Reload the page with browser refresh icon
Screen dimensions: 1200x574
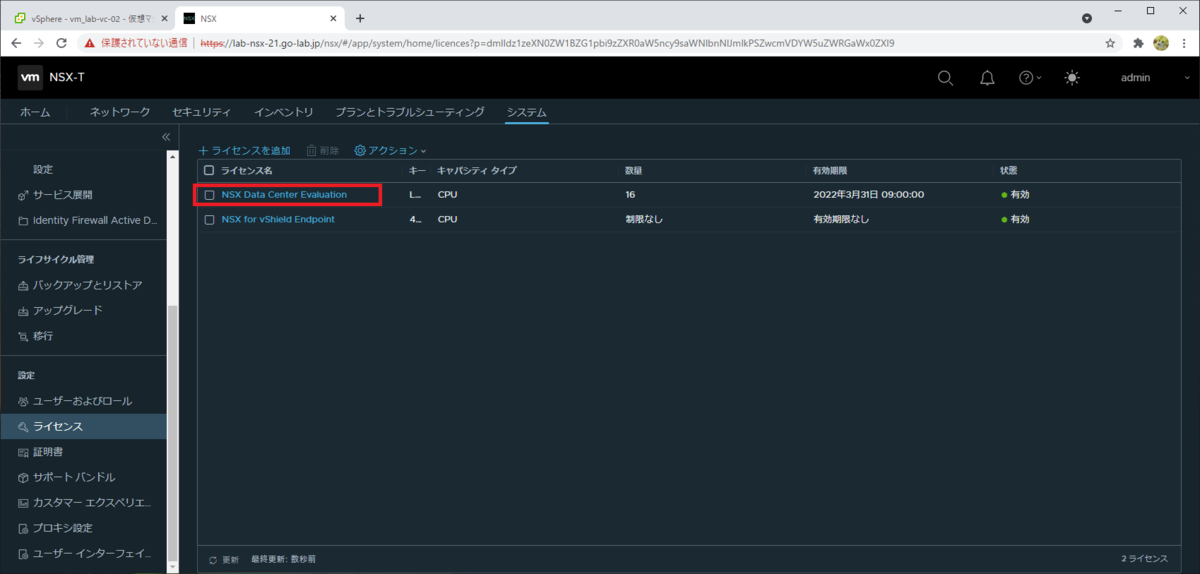(62, 43)
